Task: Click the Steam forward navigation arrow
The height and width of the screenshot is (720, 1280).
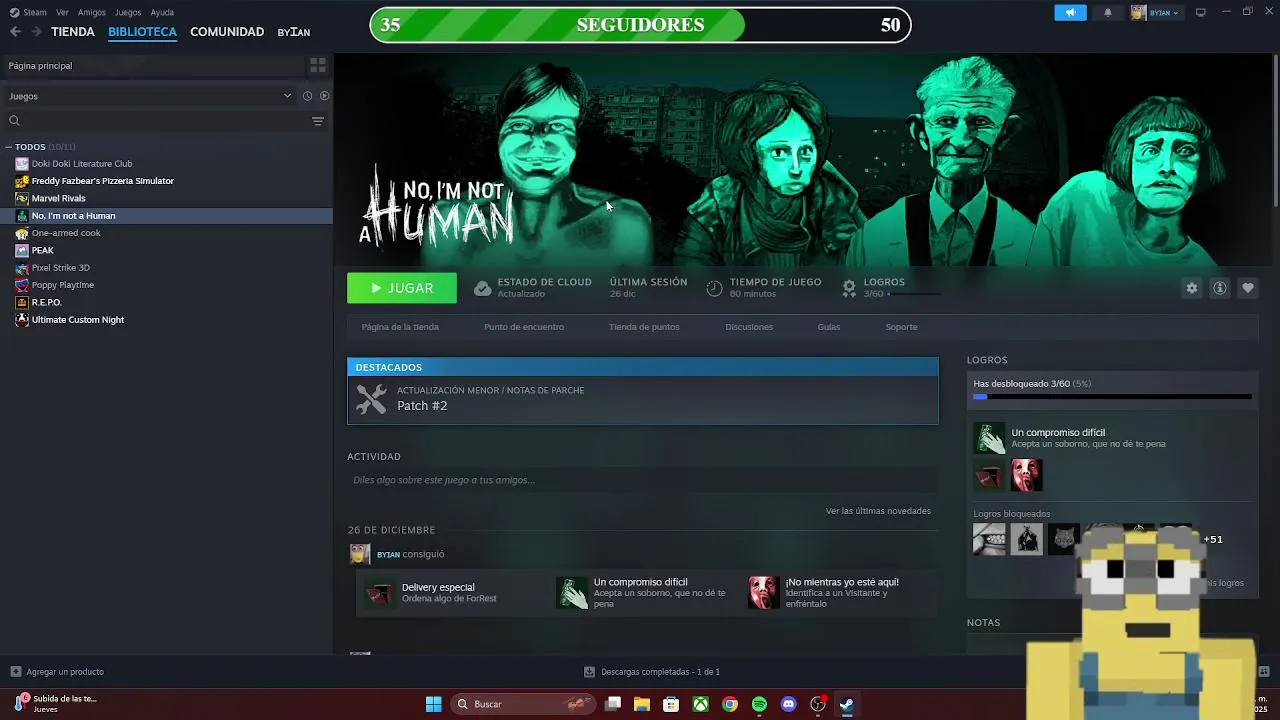Action: point(36,32)
